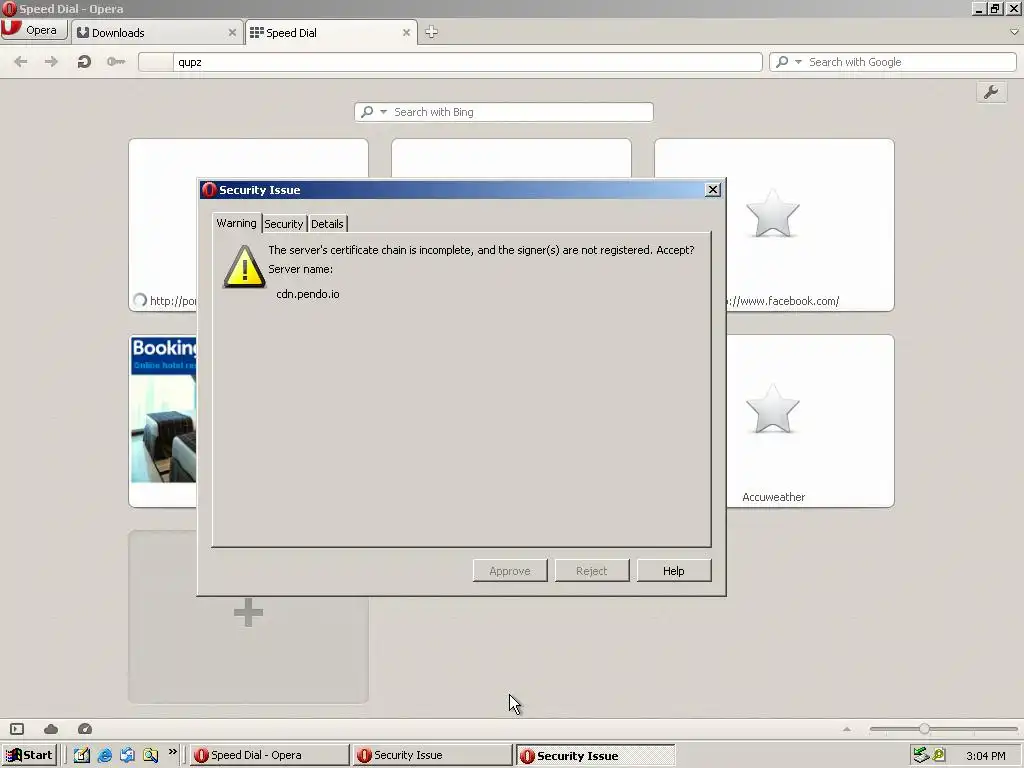Select first Security Issue taskbar button

click(432, 756)
